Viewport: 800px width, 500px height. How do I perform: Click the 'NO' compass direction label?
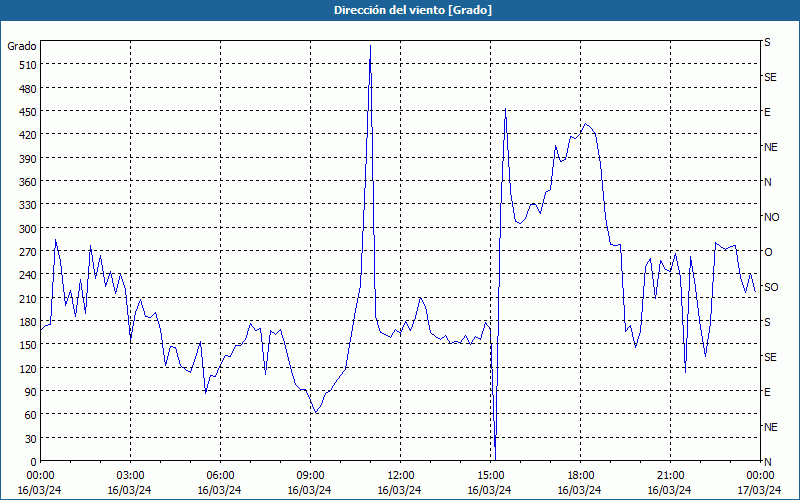click(x=771, y=217)
